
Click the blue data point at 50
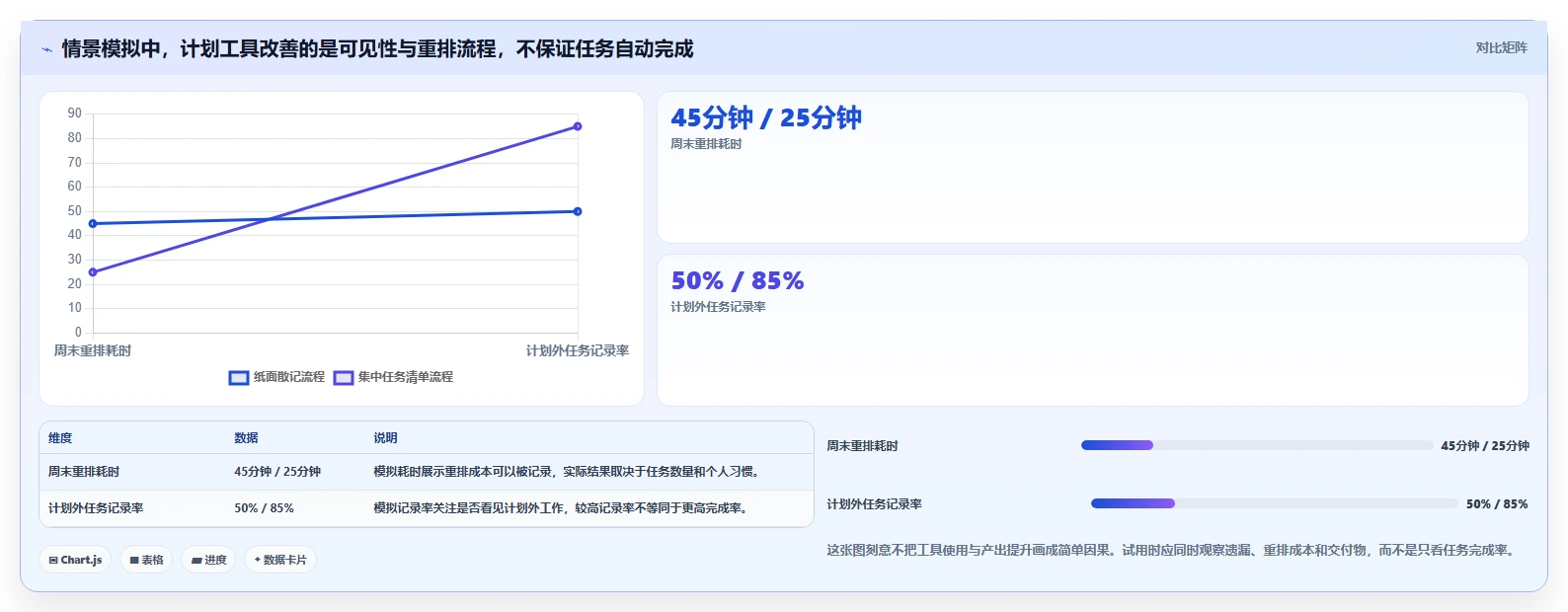pyautogui.click(x=578, y=211)
